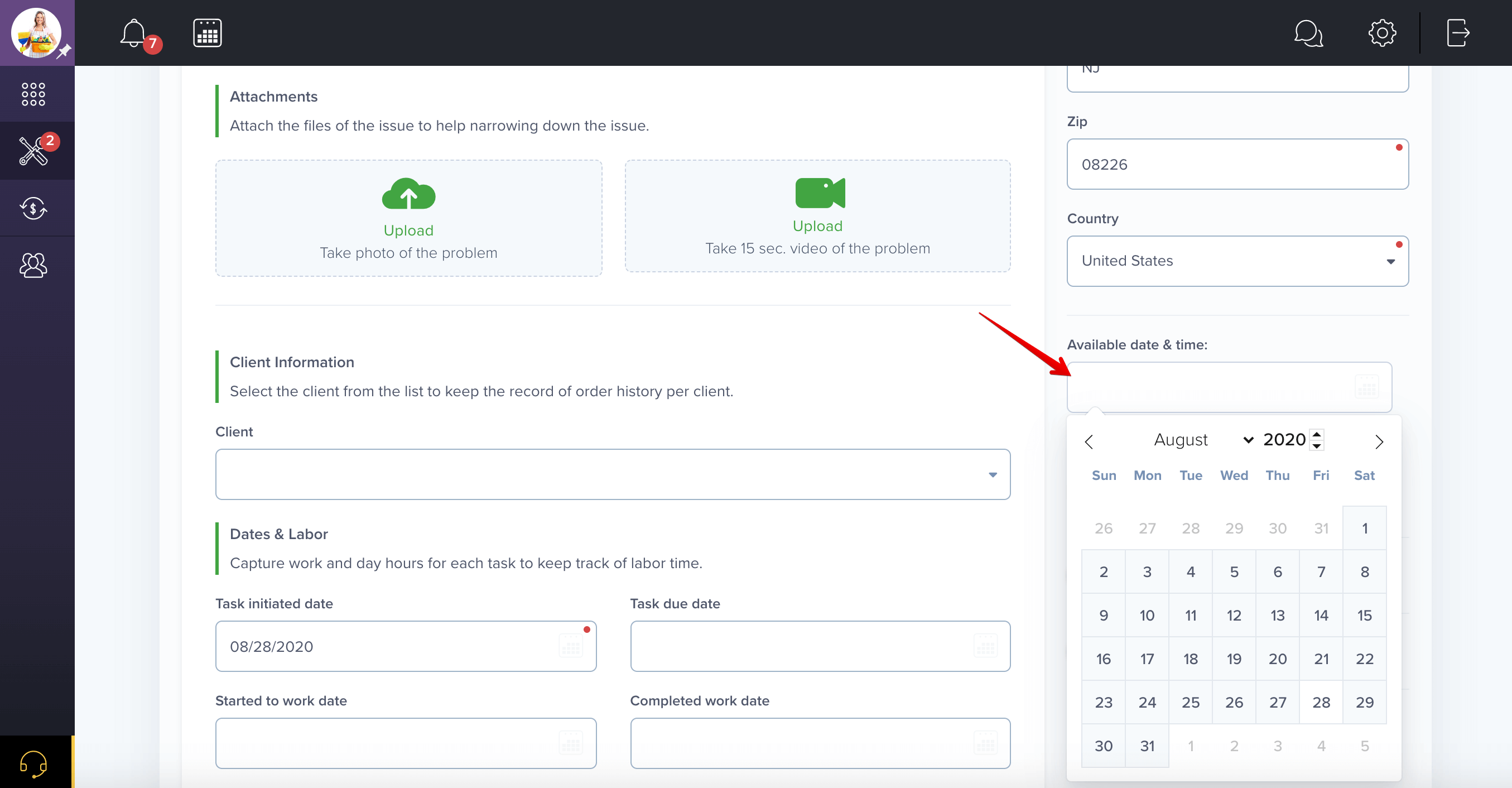Open the contacts people icon in sidebar
1512x788 pixels.
coord(33,265)
